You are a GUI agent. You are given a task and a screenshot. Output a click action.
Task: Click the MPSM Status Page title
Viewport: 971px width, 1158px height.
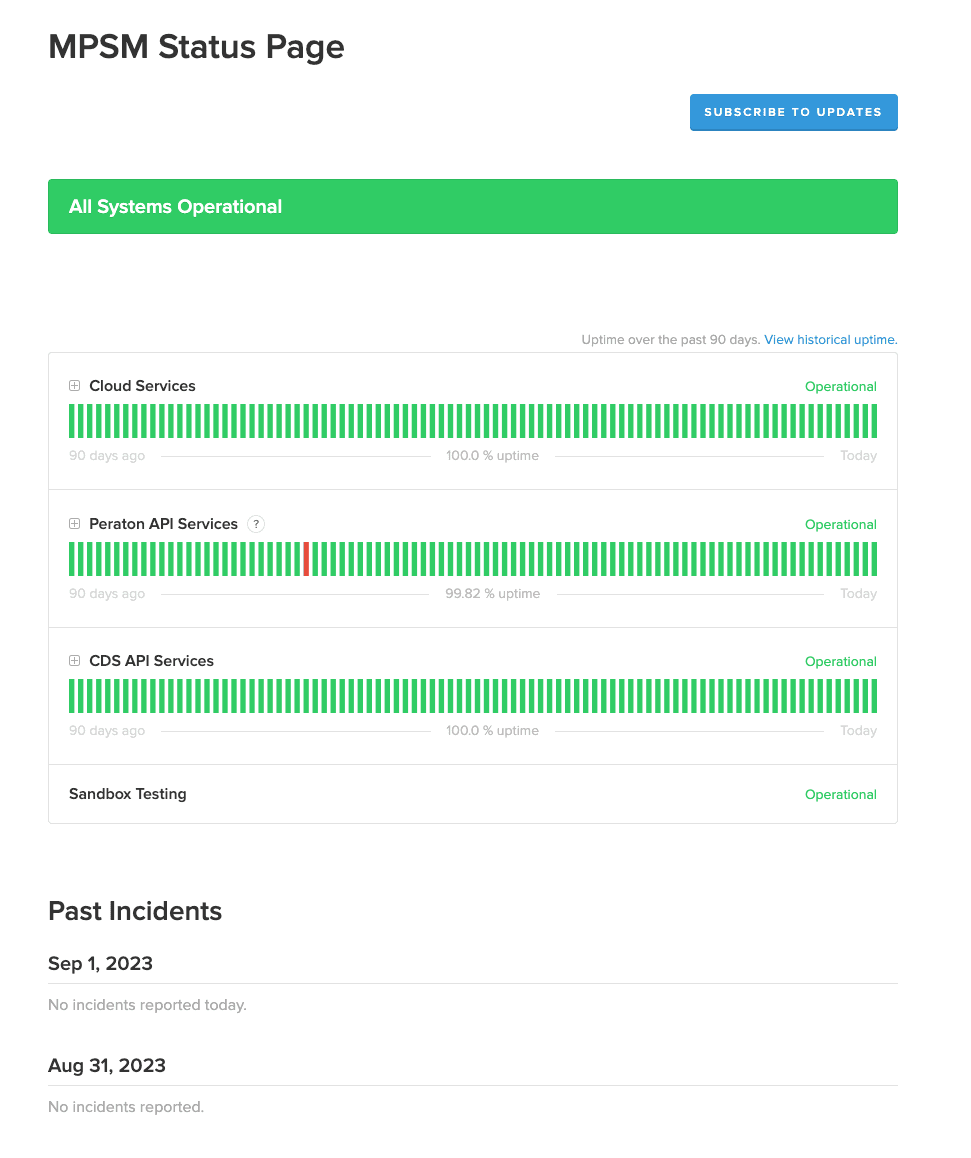click(x=196, y=47)
